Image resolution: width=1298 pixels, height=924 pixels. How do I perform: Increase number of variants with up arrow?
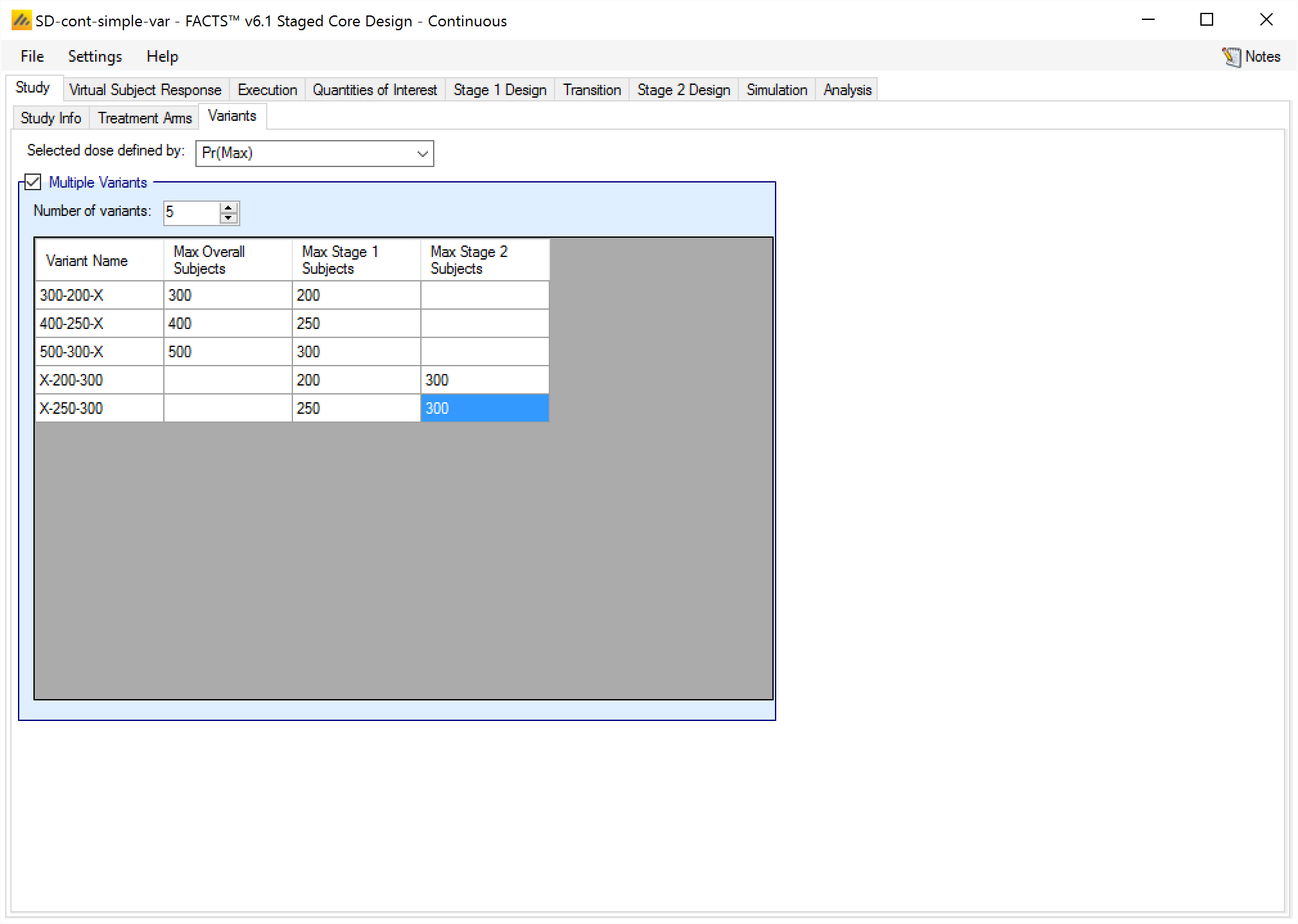point(229,208)
